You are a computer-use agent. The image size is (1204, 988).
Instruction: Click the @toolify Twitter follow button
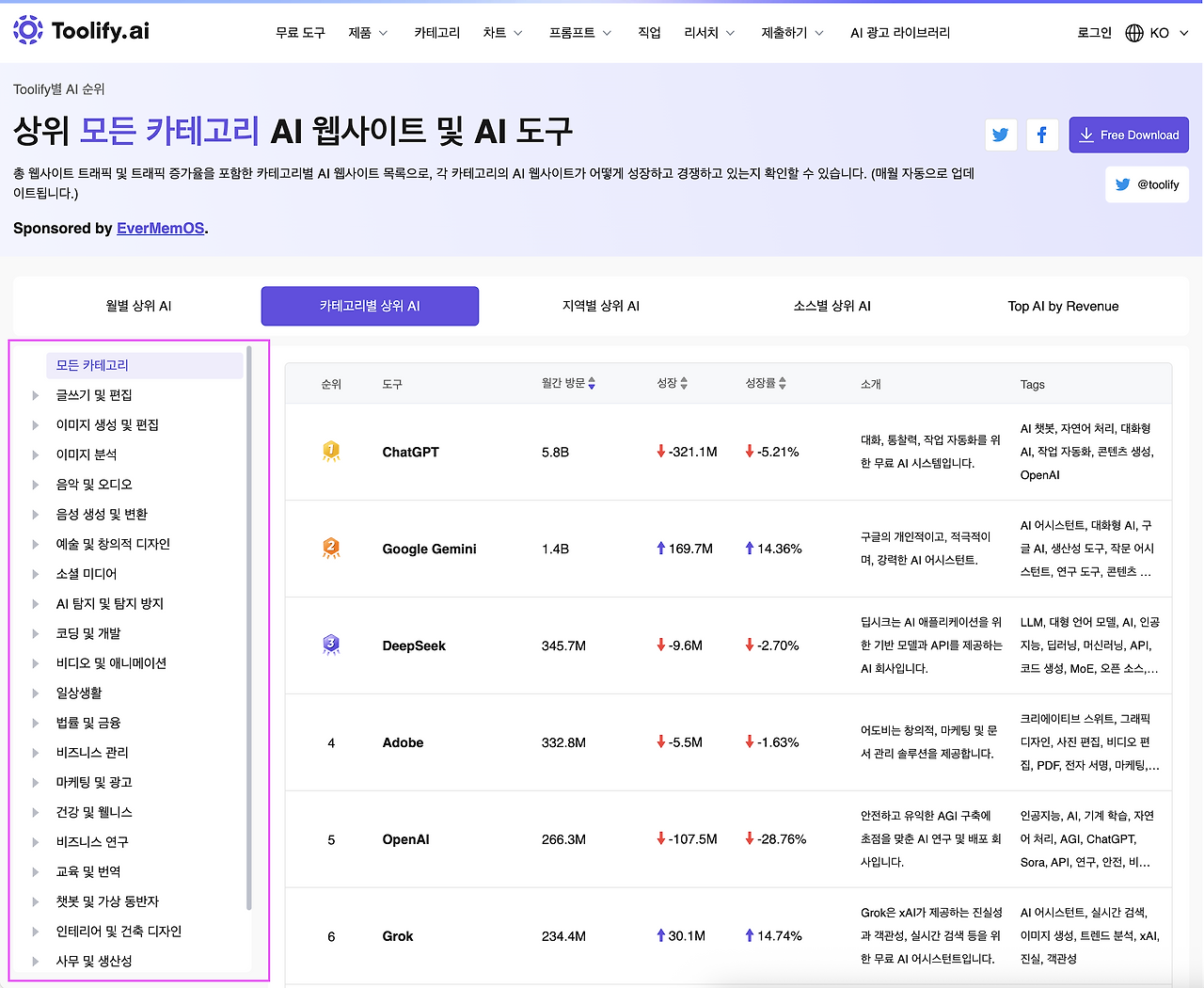(x=1148, y=184)
